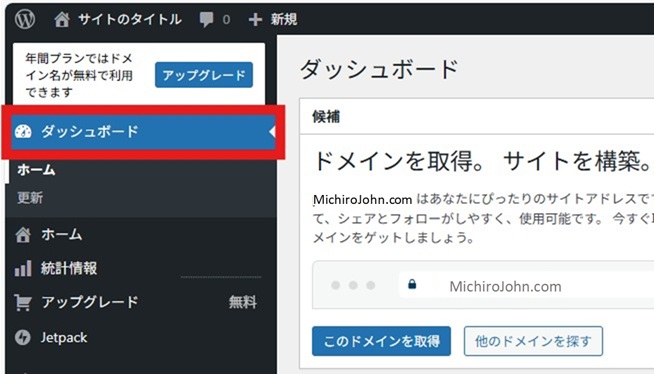
Task: Click MichiroJohn.com in the address preview bar
Action: pyautogui.click(x=505, y=286)
